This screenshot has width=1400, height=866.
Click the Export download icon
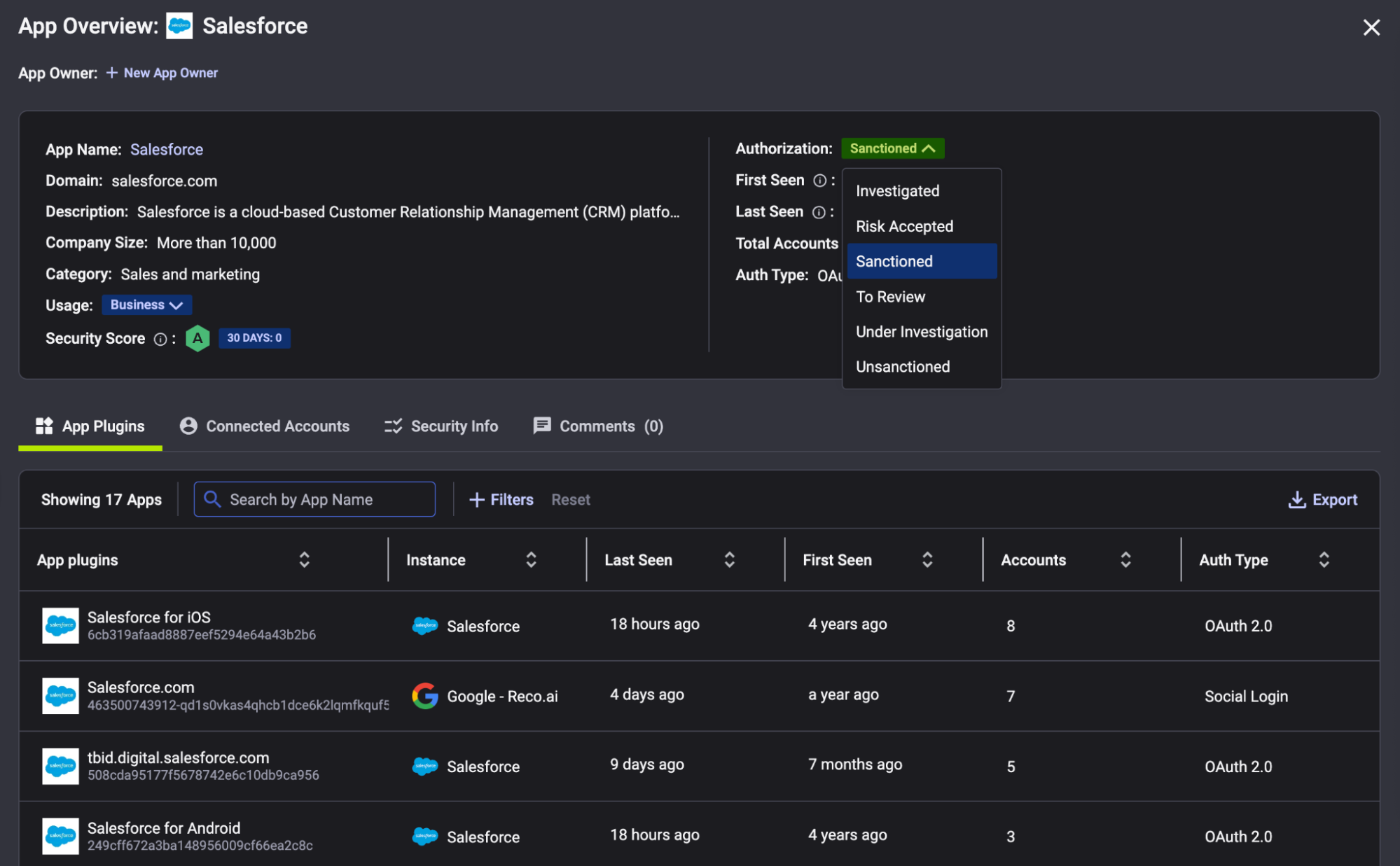[1297, 500]
